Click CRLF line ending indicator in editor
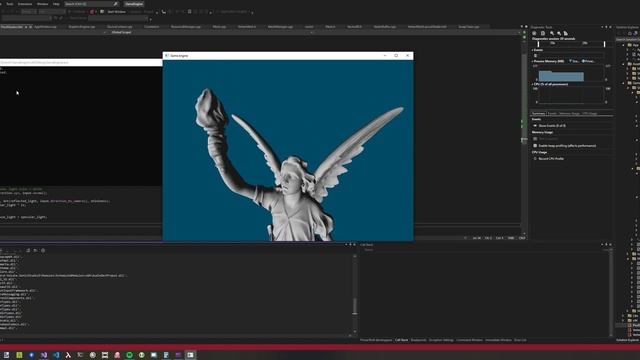640x360 pixels. (x=522, y=238)
